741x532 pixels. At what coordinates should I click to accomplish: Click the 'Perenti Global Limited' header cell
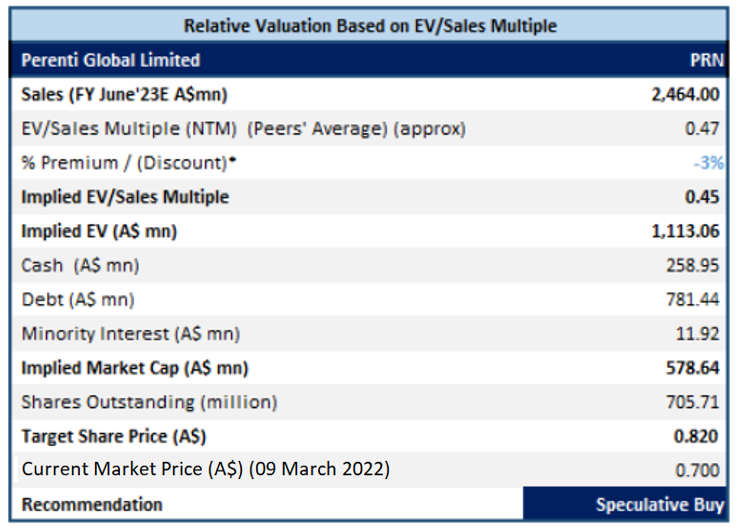(111, 60)
